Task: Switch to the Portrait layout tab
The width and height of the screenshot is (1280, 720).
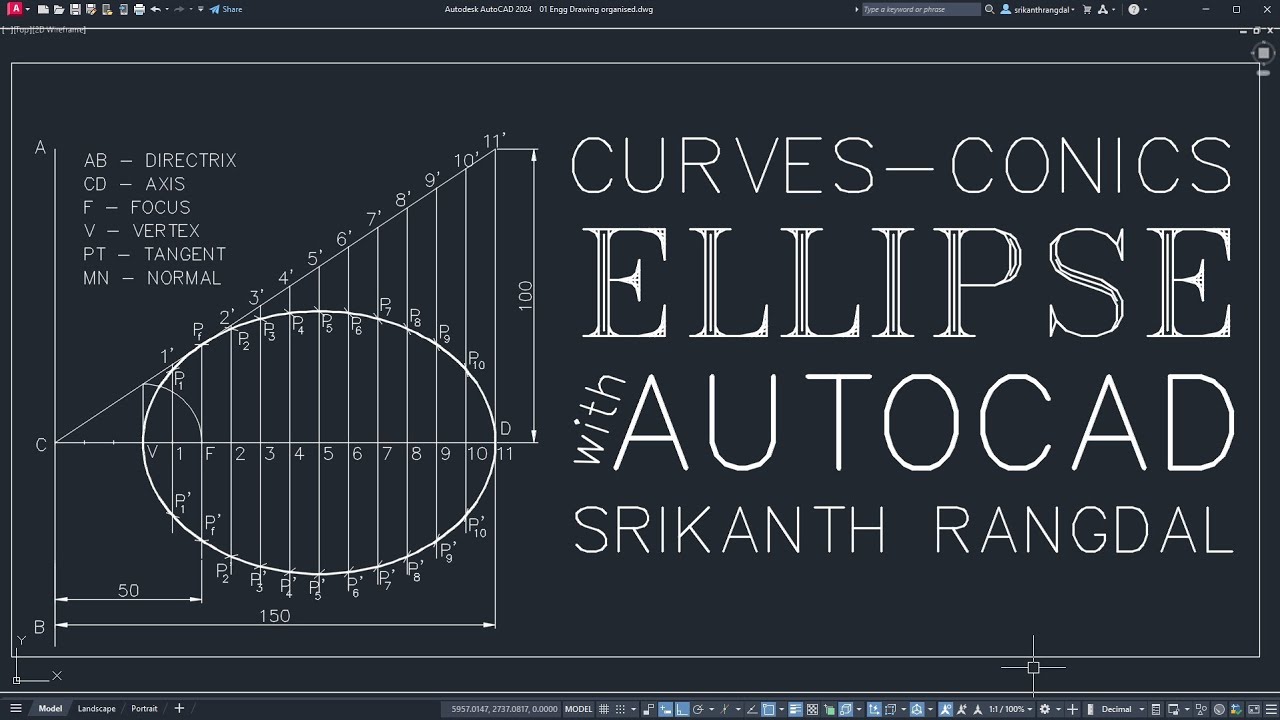Action: coord(144,708)
